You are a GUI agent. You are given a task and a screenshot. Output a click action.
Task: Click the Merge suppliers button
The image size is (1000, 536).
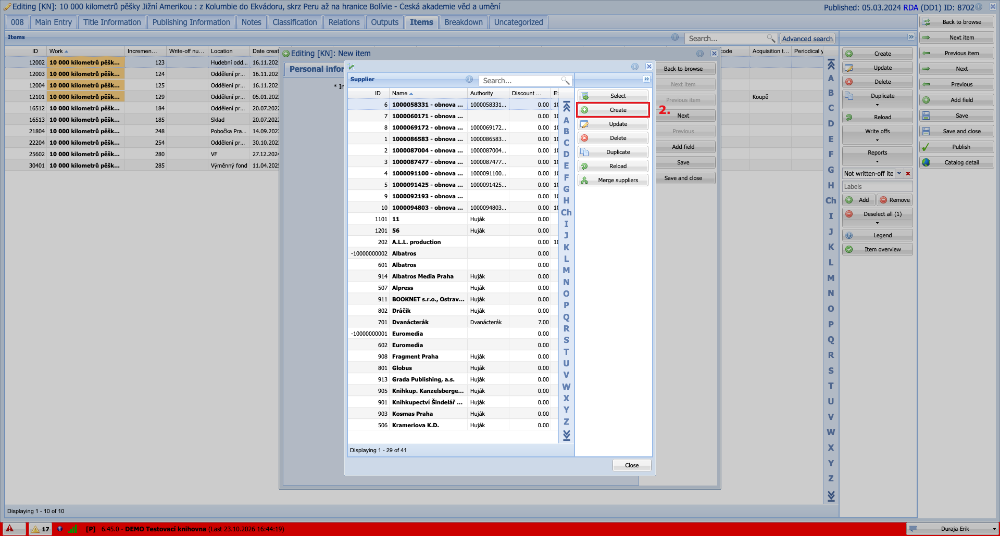coord(613,180)
